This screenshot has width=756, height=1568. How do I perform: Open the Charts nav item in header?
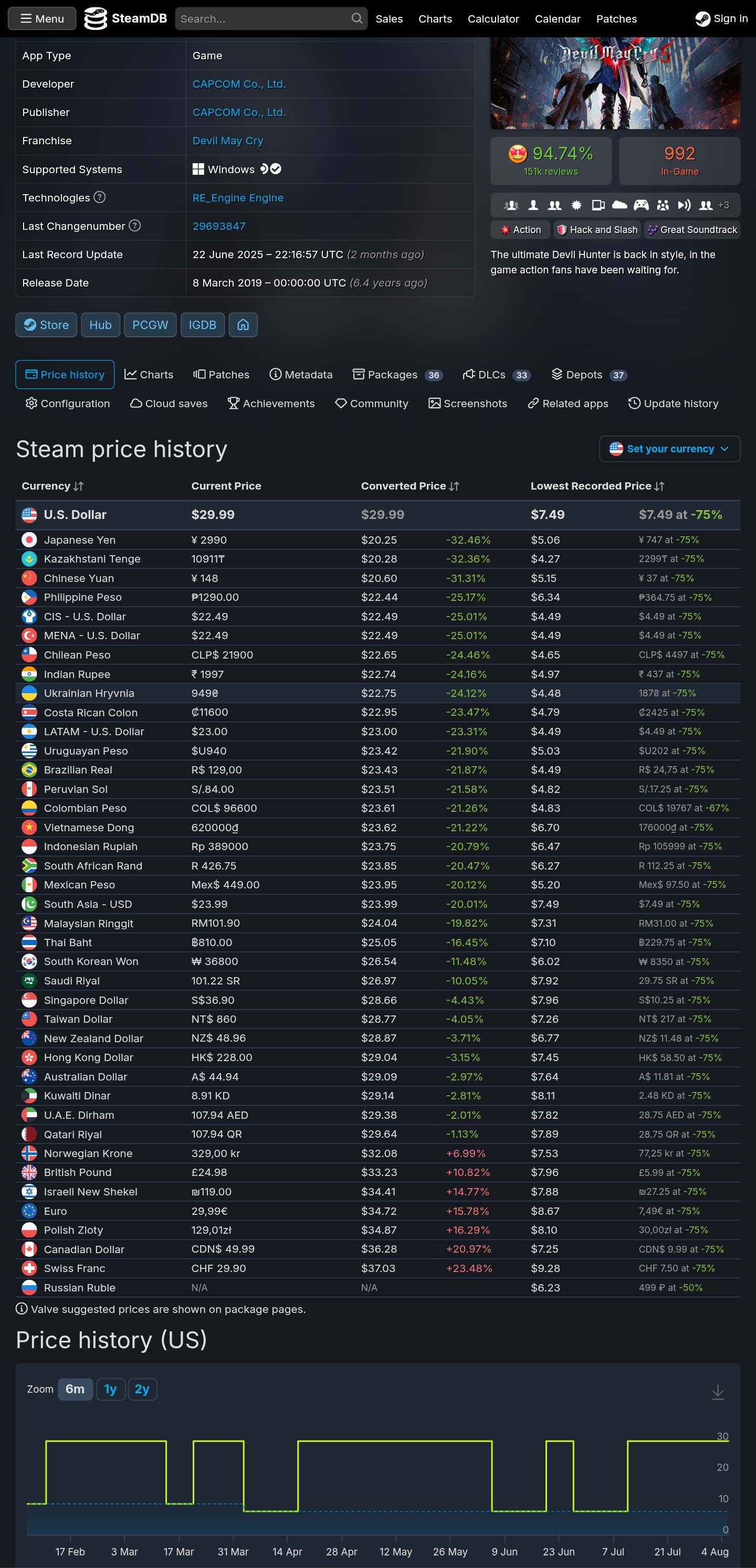[435, 19]
